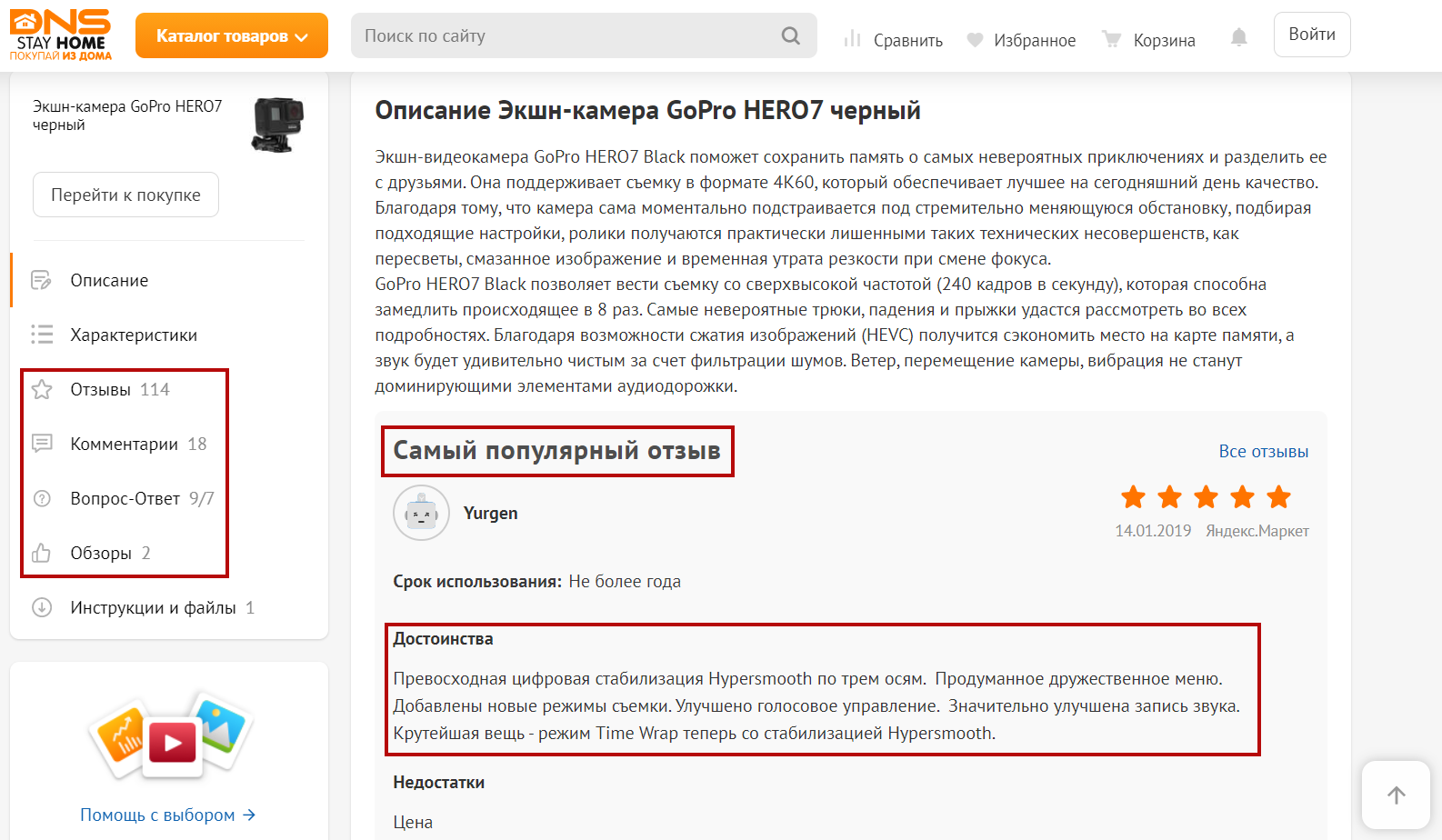Click the Инструкции и файлы download icon
The height and width of the screenshot is (840, 1442).
[42, 607]
